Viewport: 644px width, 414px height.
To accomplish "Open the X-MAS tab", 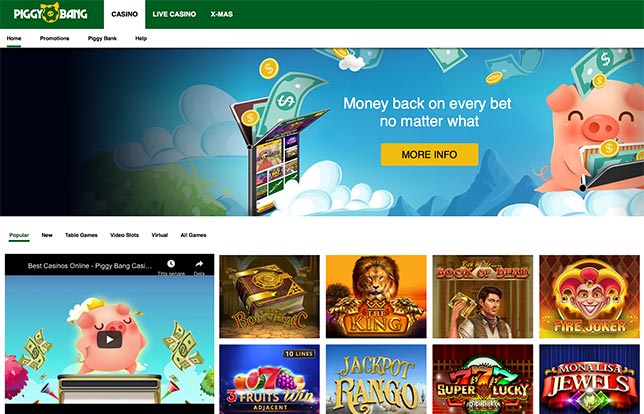I will [222, 14].
